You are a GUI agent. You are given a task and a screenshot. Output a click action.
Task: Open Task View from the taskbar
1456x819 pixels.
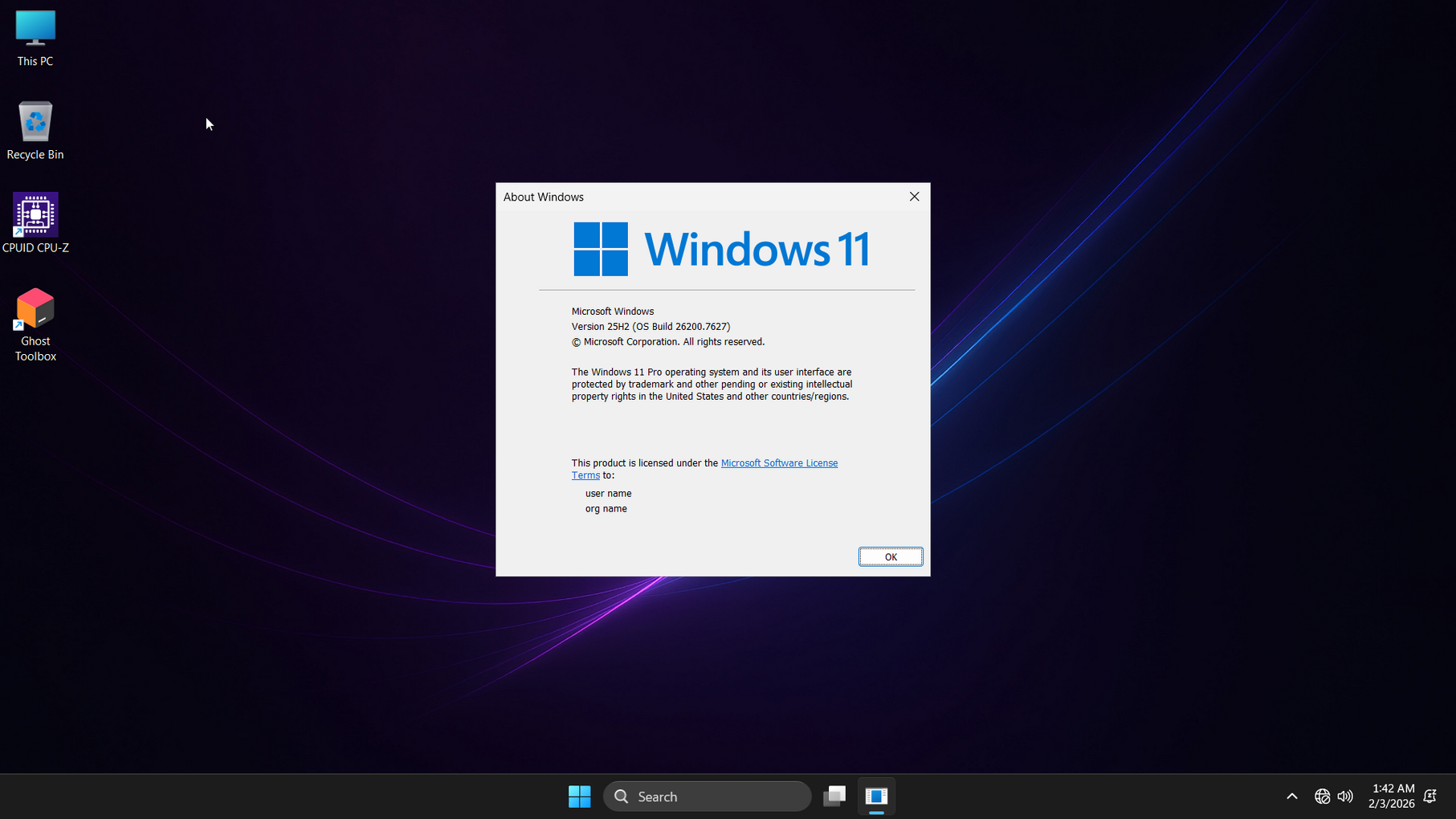click(x=834, y=797)
